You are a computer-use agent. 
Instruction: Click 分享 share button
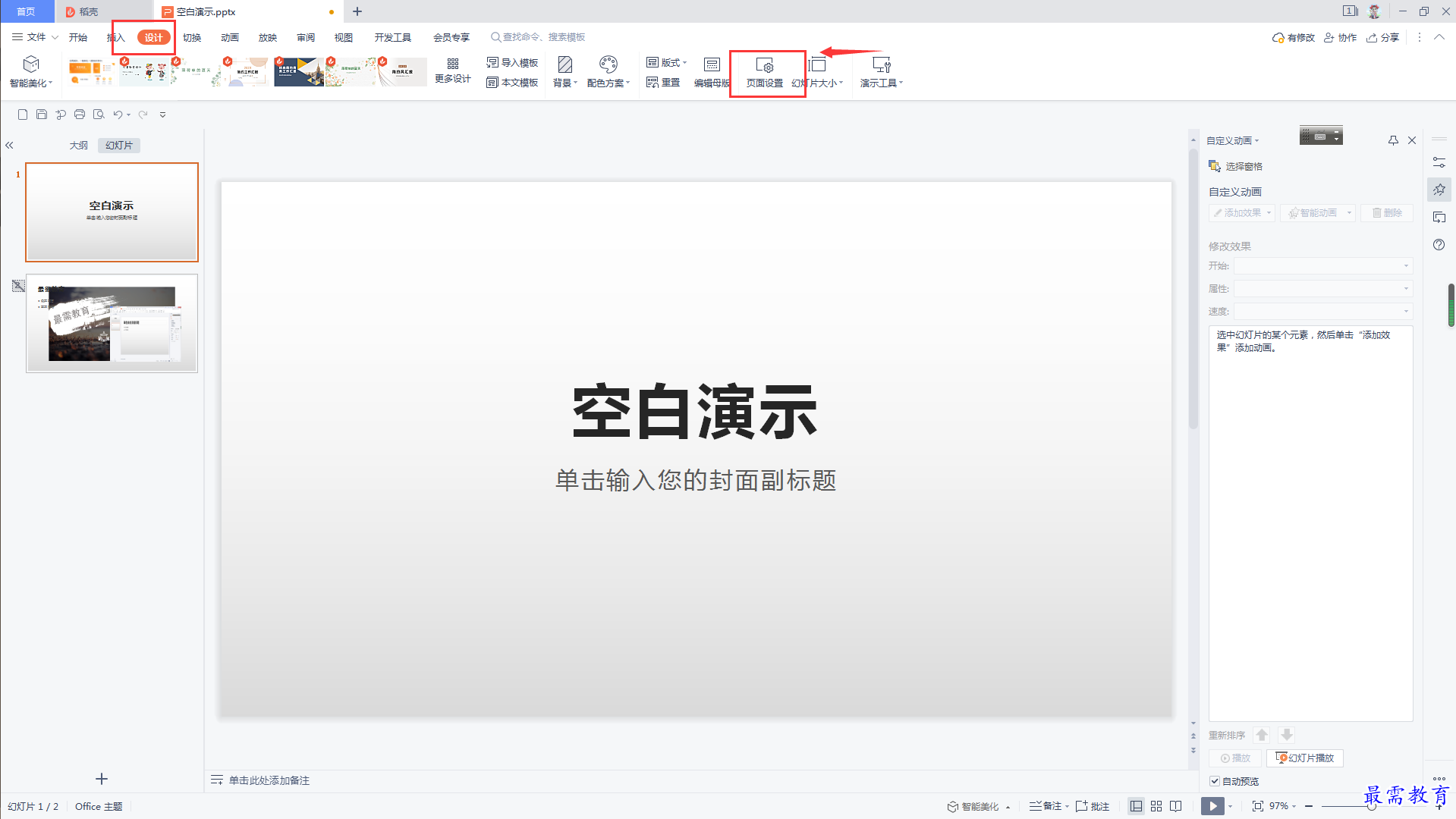pyautogui.click(x=1383, y=37)
